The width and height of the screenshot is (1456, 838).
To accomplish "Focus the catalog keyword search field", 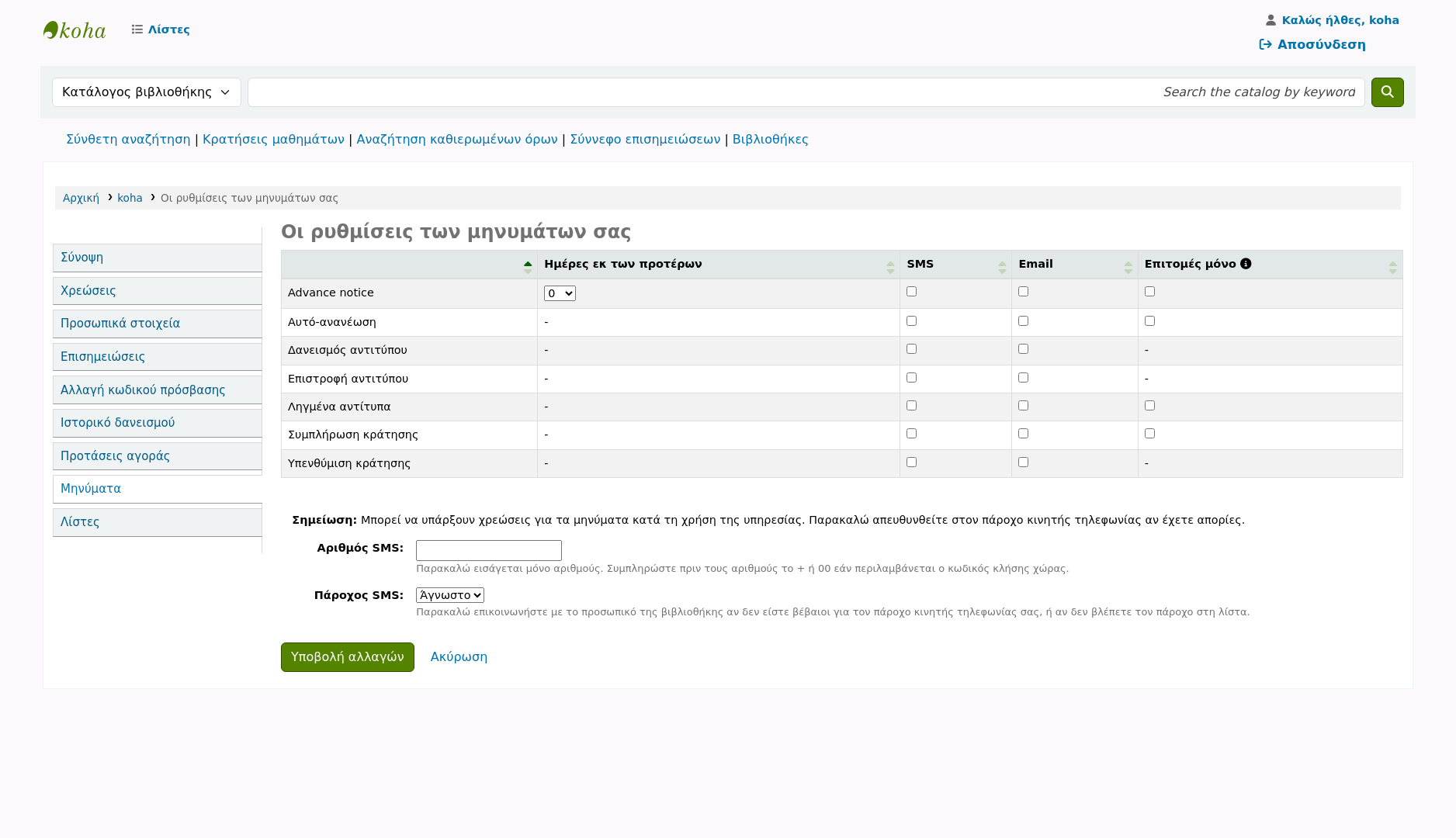I will click(806, 92).
